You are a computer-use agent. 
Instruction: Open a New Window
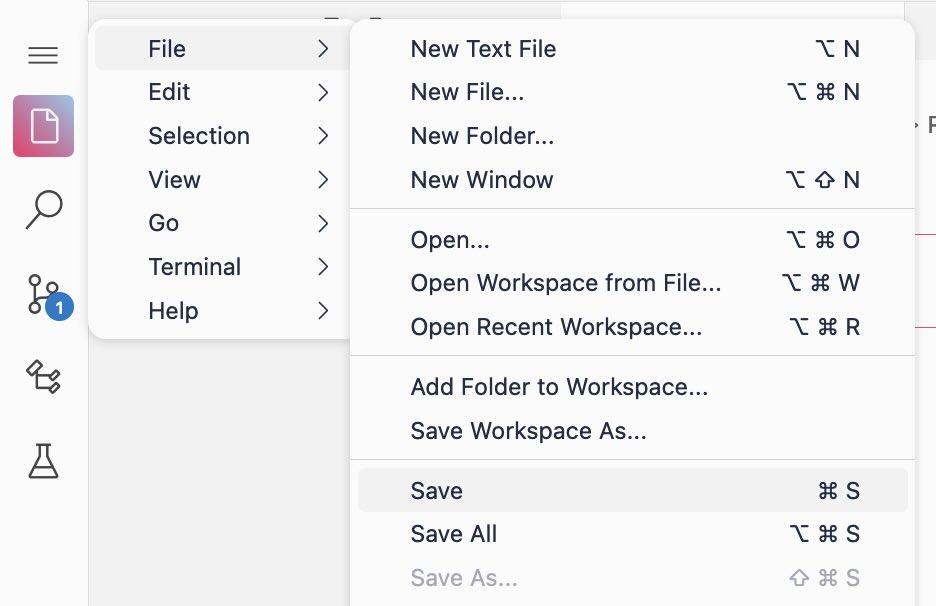coord(481,180)
